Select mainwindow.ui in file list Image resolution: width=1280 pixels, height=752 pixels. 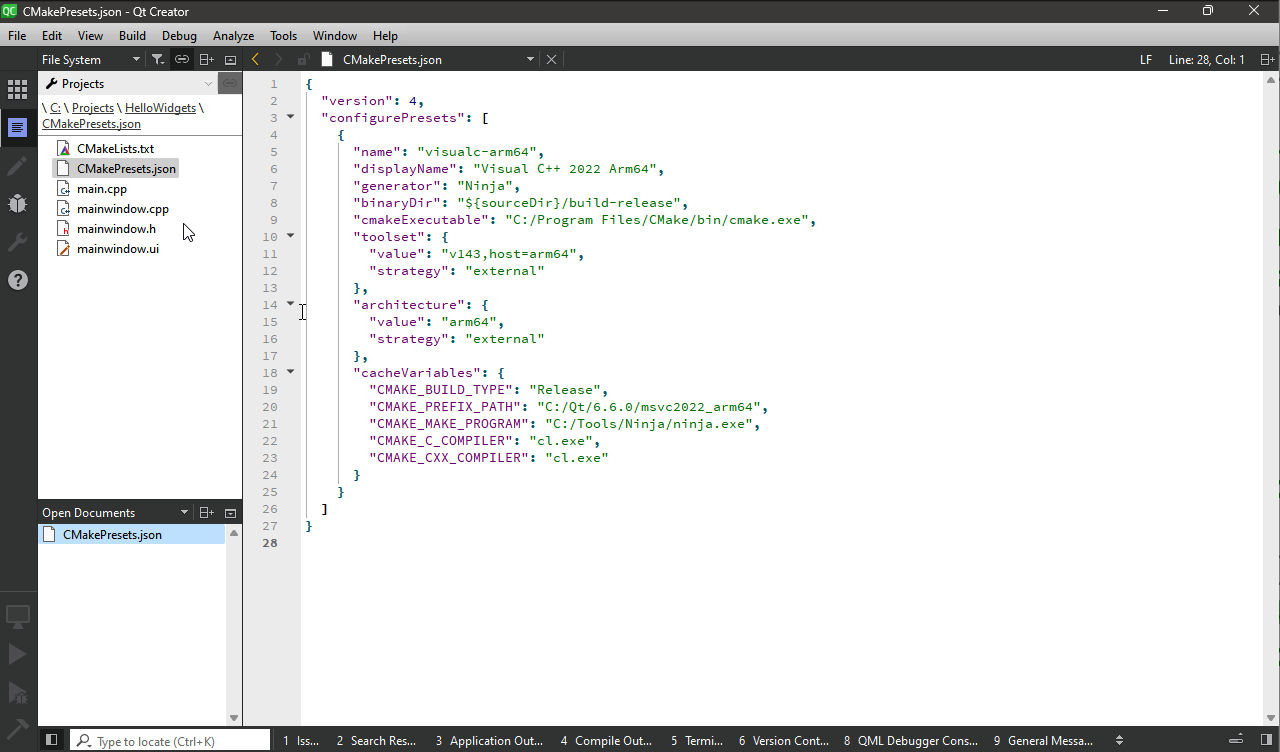pyautogui.click(x=117, y=249)
